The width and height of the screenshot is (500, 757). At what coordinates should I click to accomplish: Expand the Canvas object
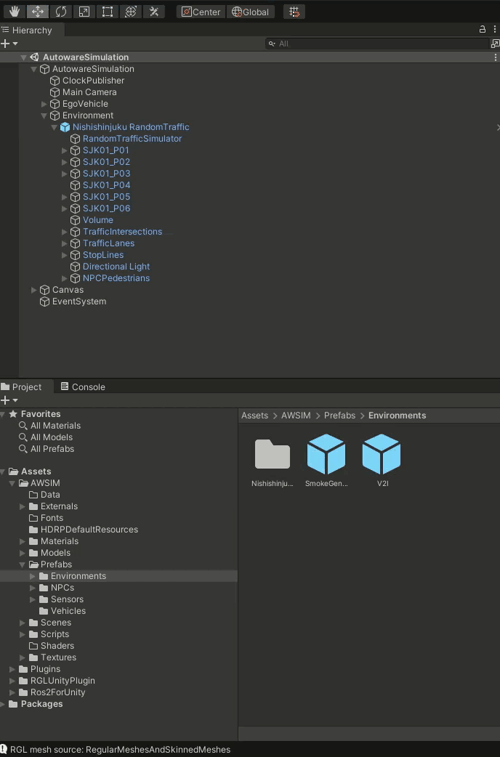click(33, 290)
